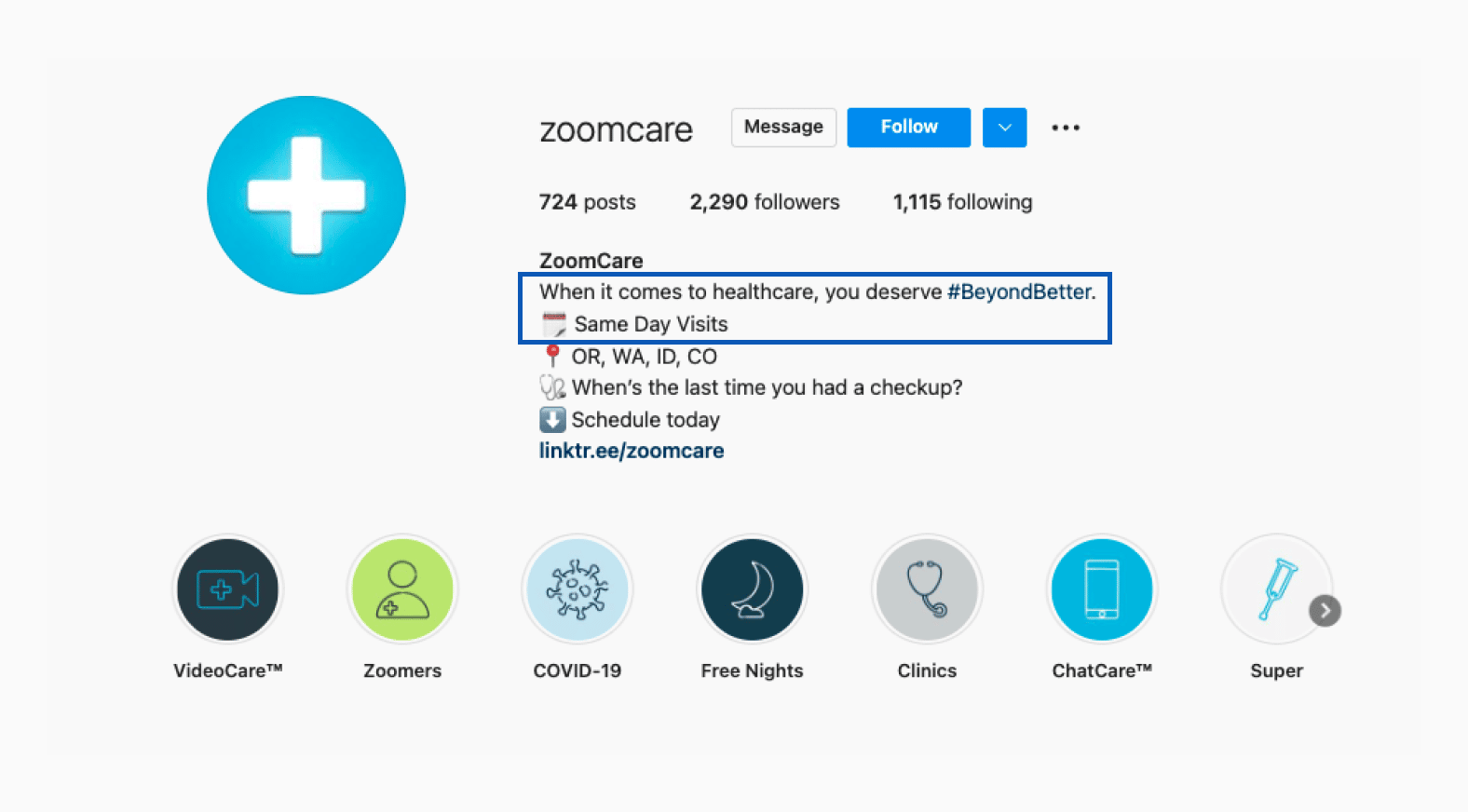Open the Super crutch highlight
The width and height of the screenshot is (1468, 812).
point(1276,589)
